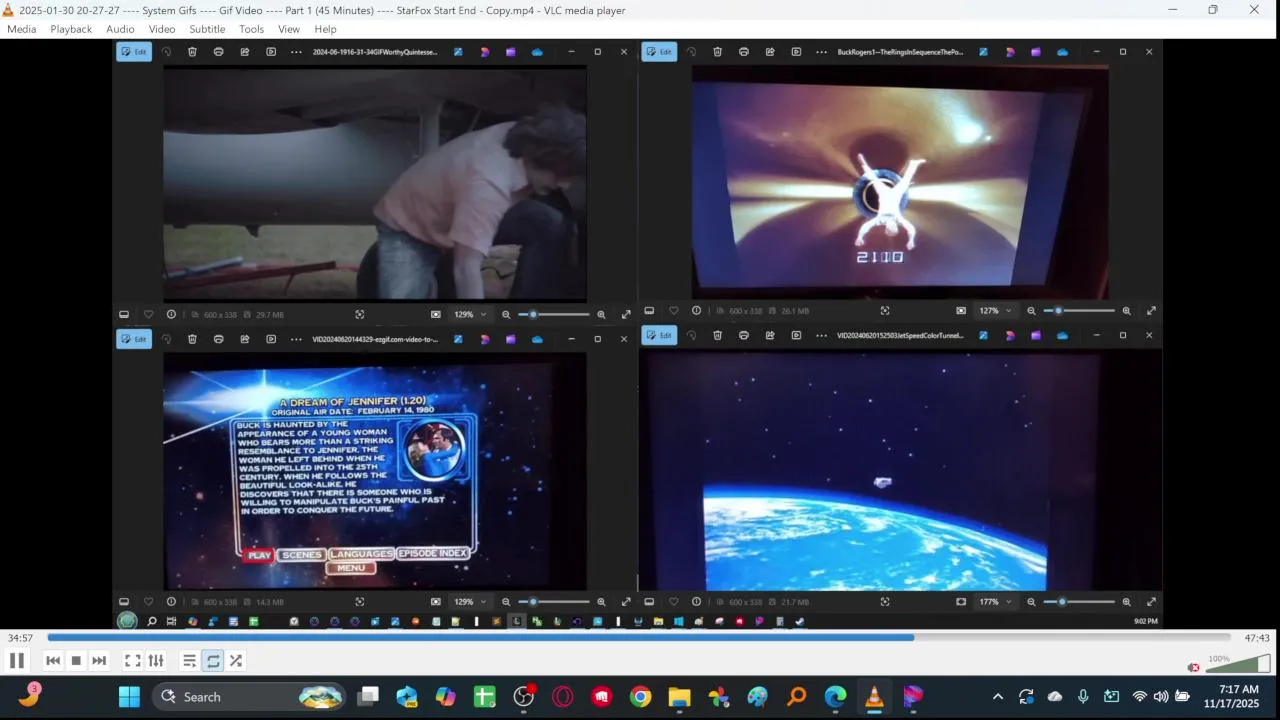1280x720 pixels.
Task: Click Edit in the BuckRogers1 Photos window
Action: pos(659,52)
